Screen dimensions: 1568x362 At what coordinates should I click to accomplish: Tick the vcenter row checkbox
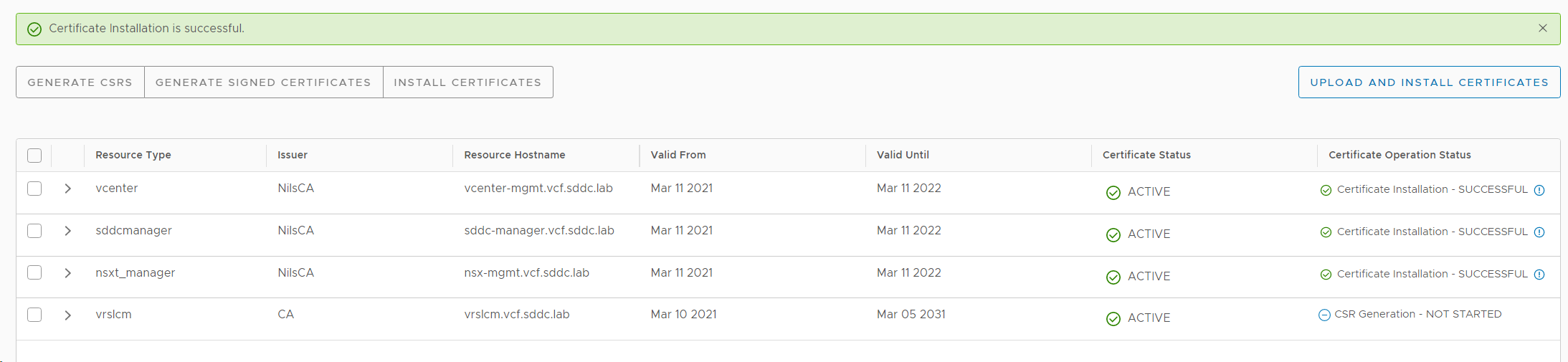point(34,189)
